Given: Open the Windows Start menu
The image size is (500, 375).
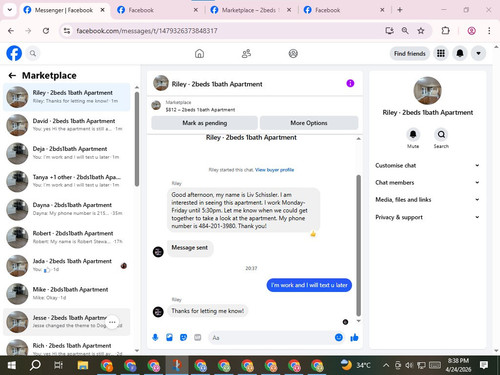Looking at the screenshot, I should [11, 365].
